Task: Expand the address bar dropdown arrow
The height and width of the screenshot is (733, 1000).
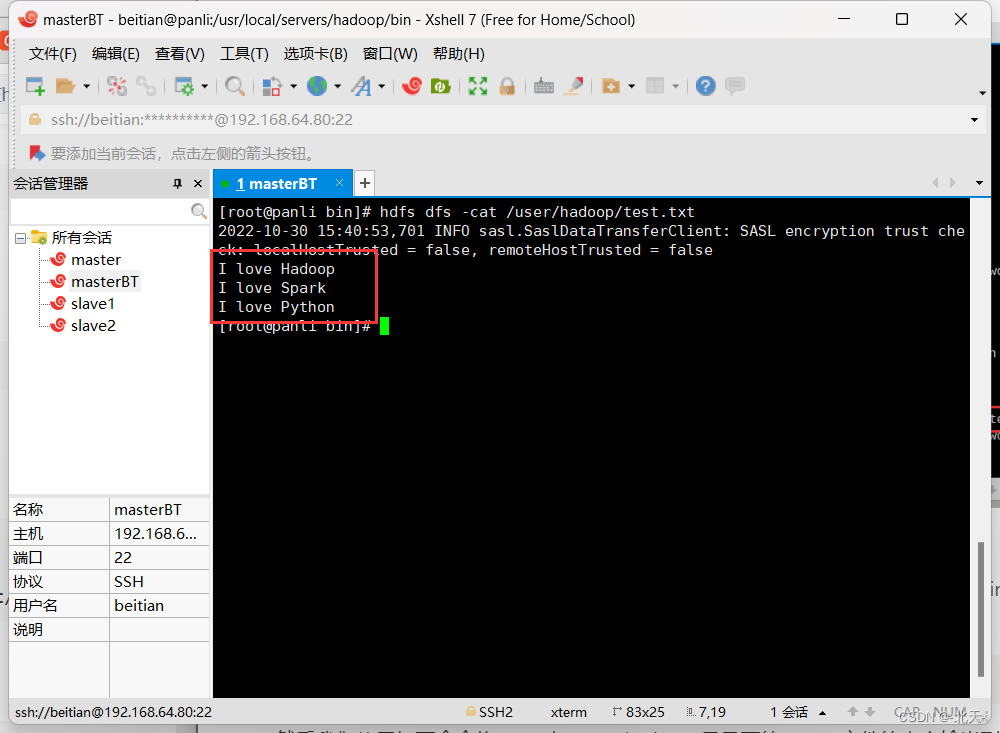Action: tap(974, 120)
